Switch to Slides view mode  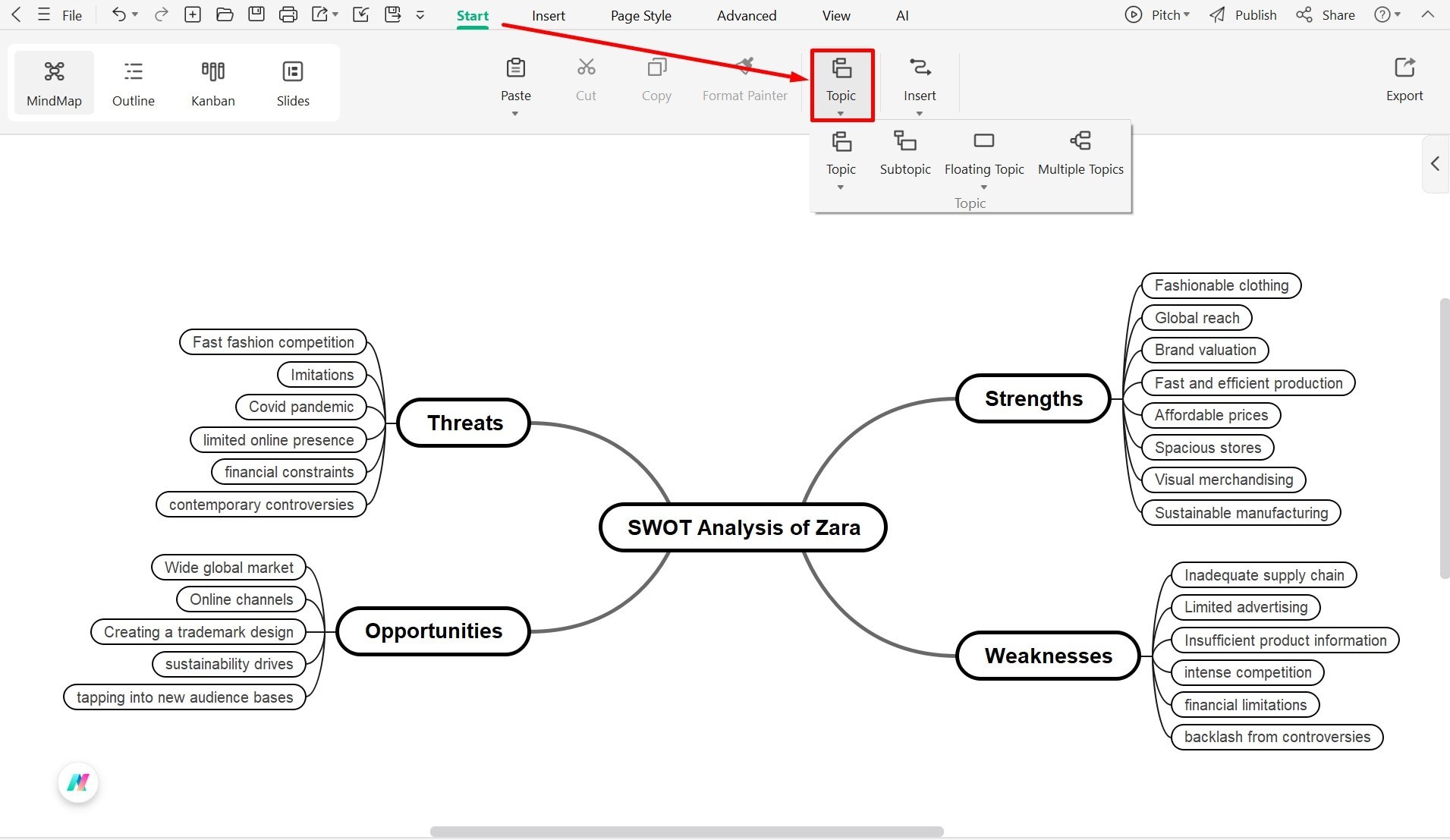(x=293, y=83)
